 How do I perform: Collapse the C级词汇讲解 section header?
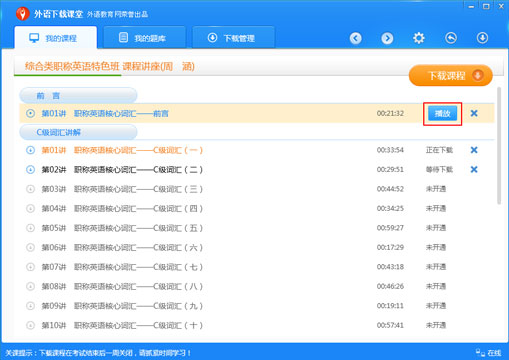78,132
